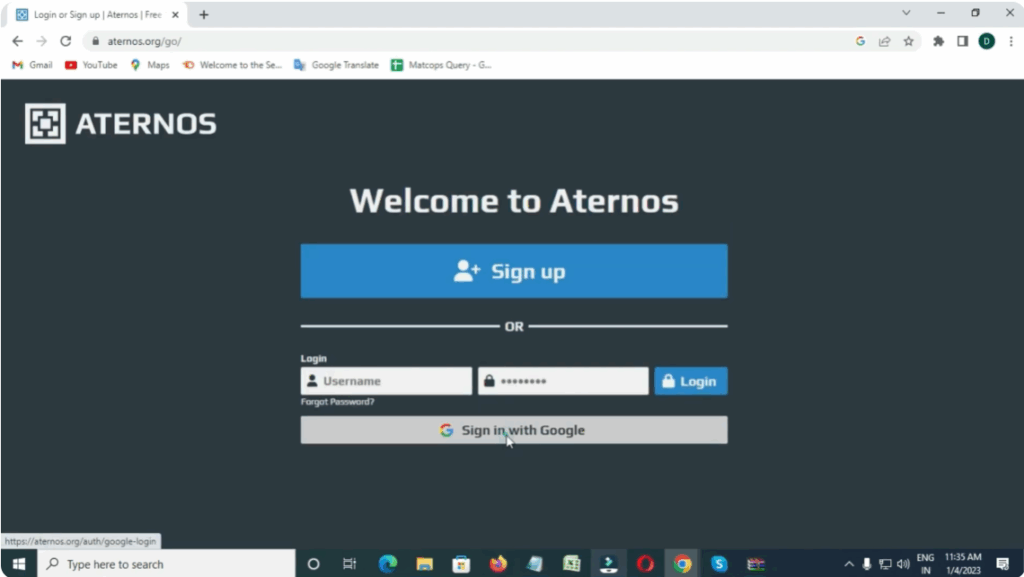This screenshot has height=577, width=1024.
Task: Open the tab search chevron
Action: [x=906, y=13]
